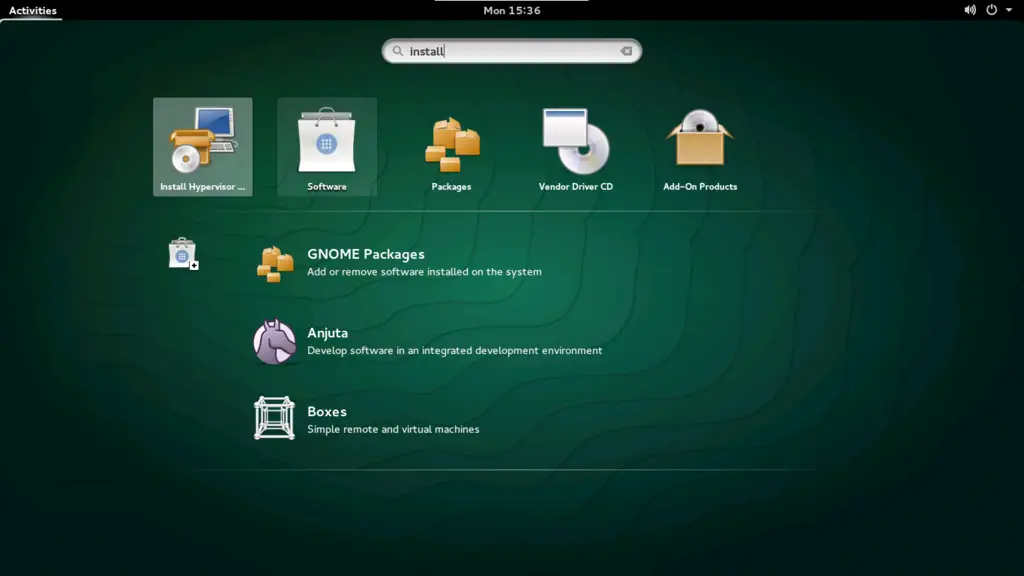Select the Boxes result title
The height and width of the screenshot is (576, 1024).
(327, 411)
